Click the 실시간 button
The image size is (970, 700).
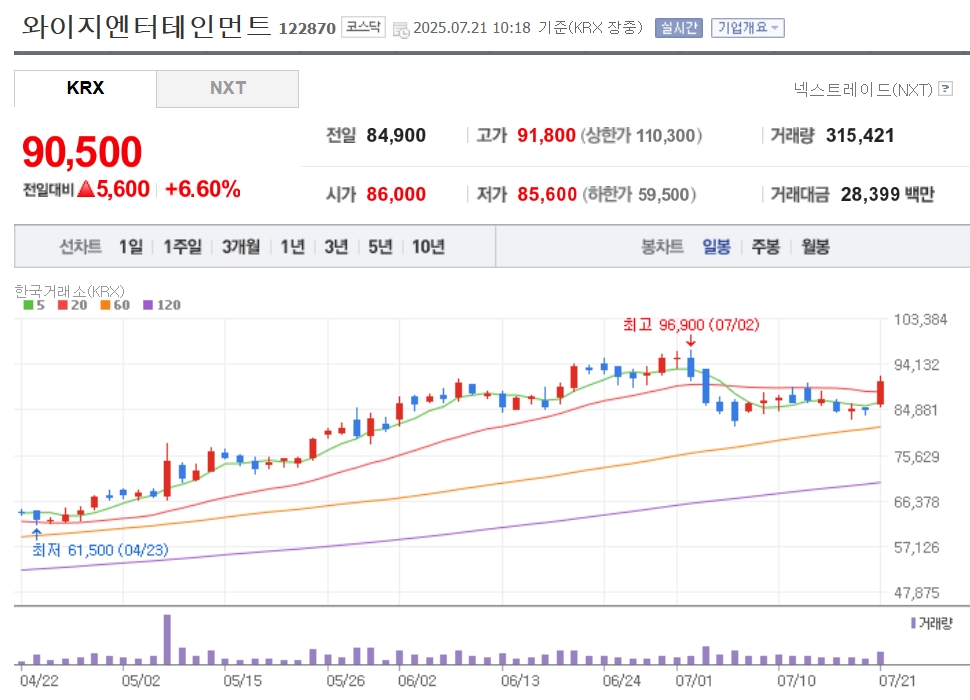[679, 28]
